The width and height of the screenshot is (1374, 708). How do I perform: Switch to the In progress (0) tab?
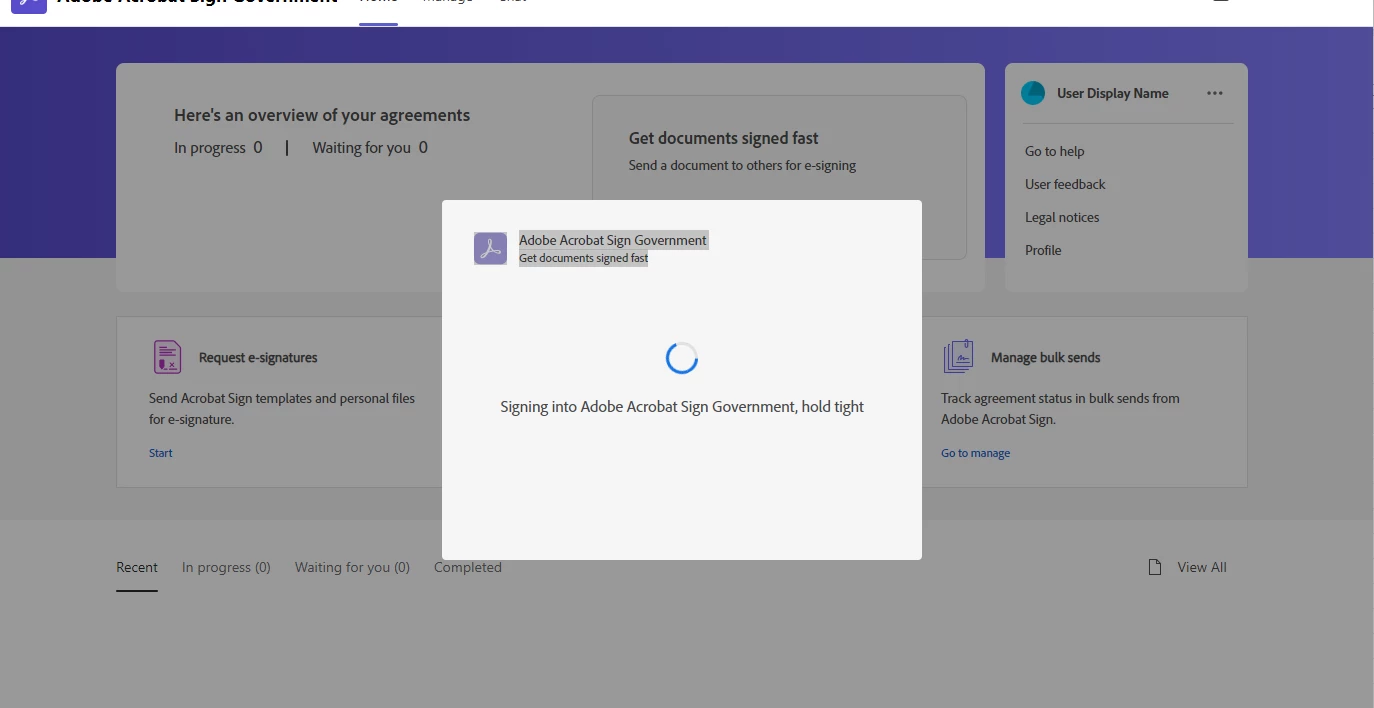coord(226,567)
